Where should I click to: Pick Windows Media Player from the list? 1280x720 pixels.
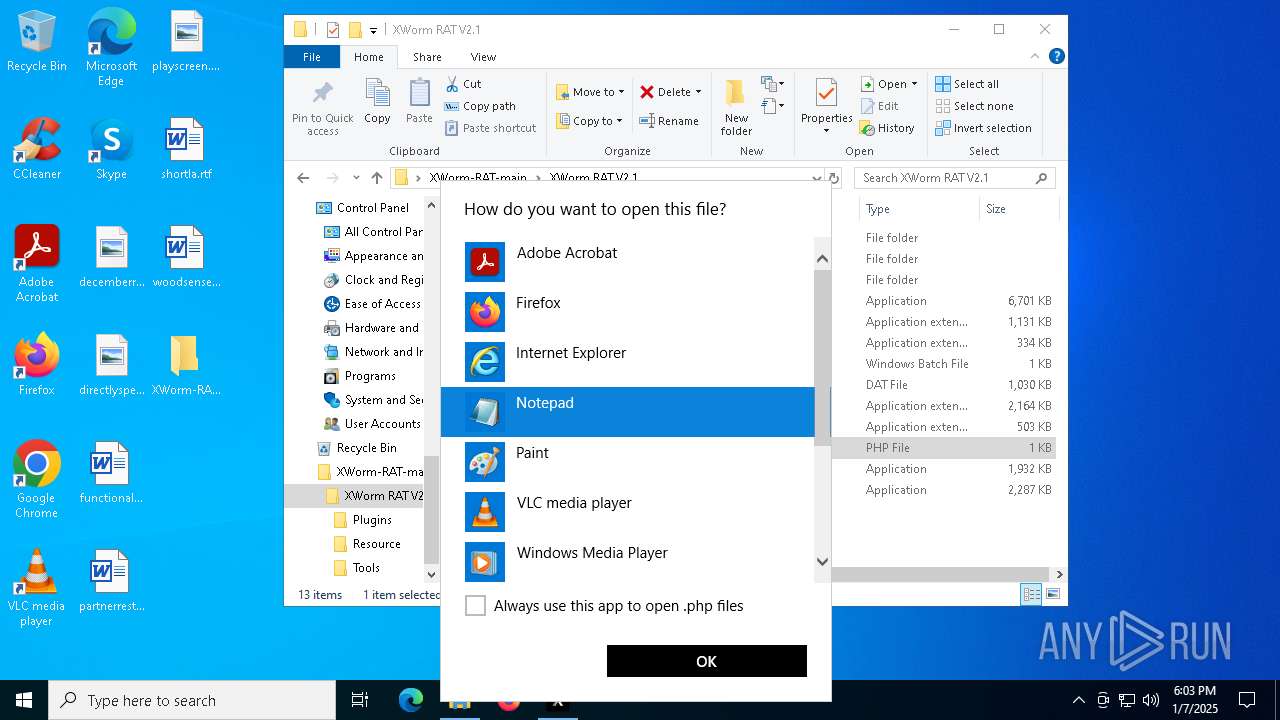point(628,562)
